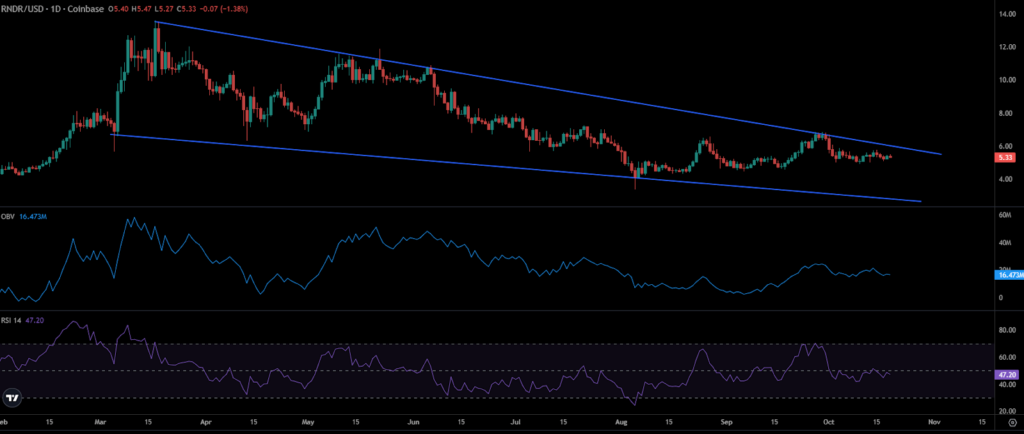Click the Nov label on time axis

pos(934,423)
